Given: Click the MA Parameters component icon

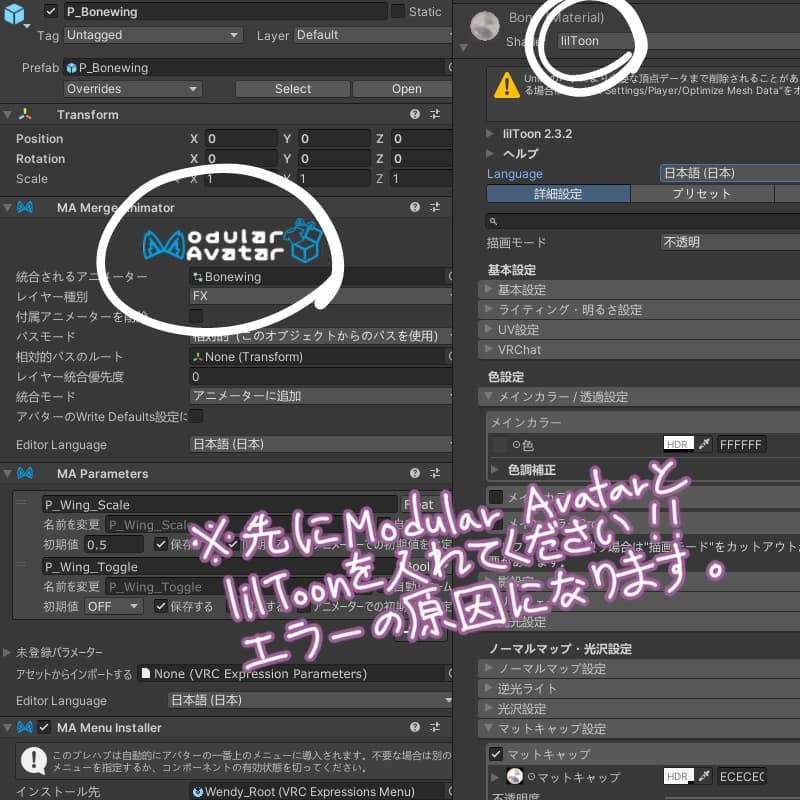Looking at the screenshot, I should click(x=25, y=473).
